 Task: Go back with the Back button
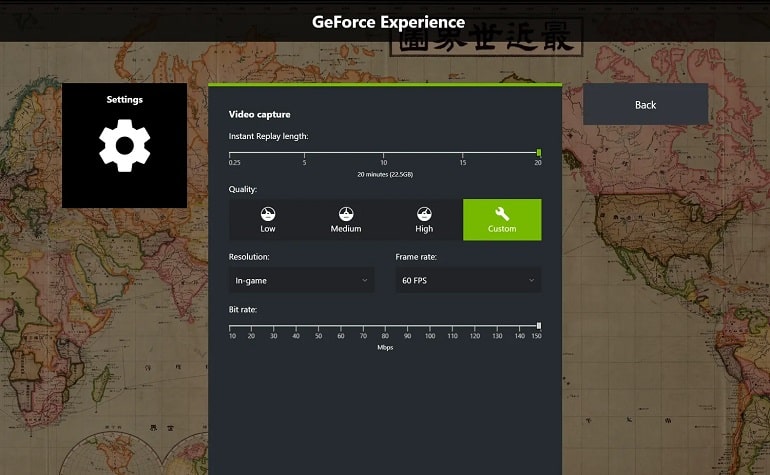[645, 104]
